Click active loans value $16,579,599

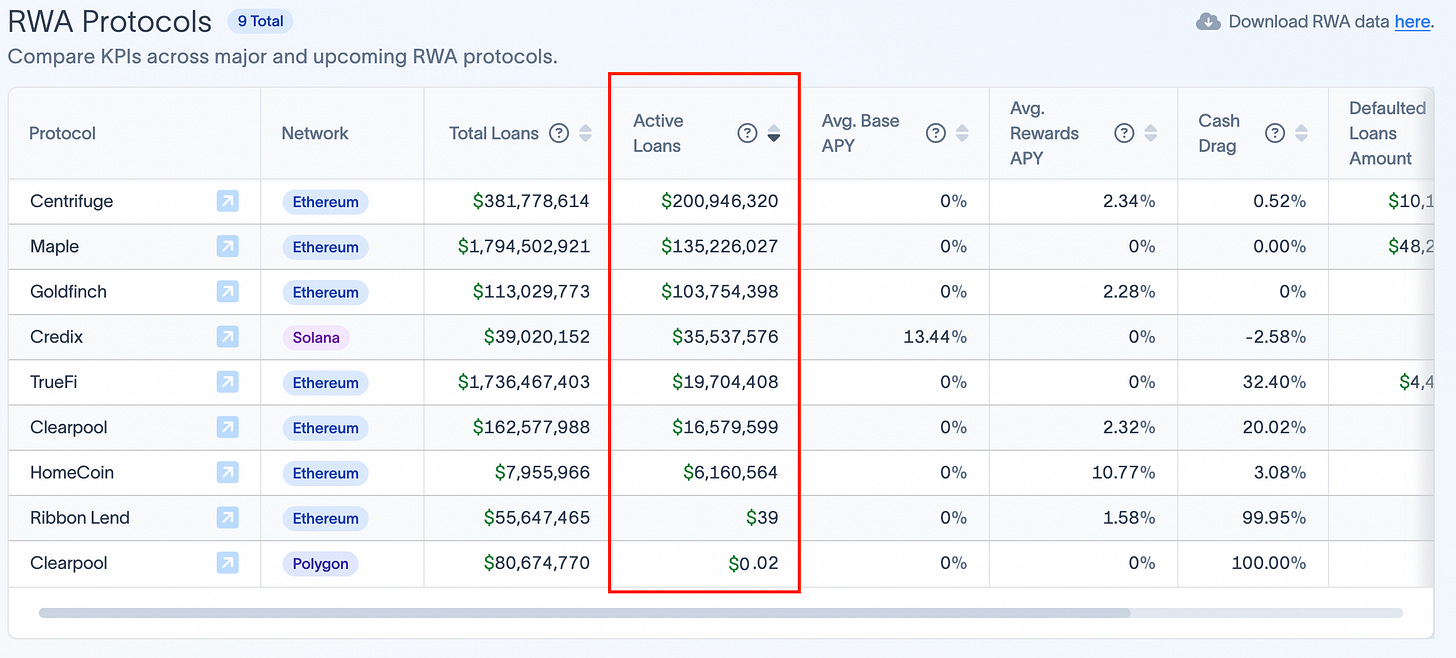click(x=725, y=427)
